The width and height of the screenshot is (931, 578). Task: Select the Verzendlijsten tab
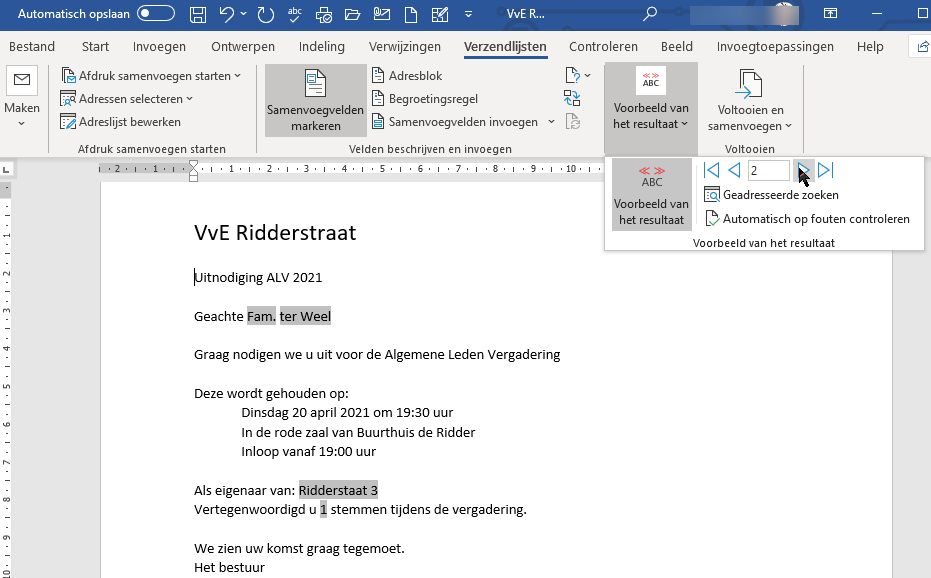505,46
